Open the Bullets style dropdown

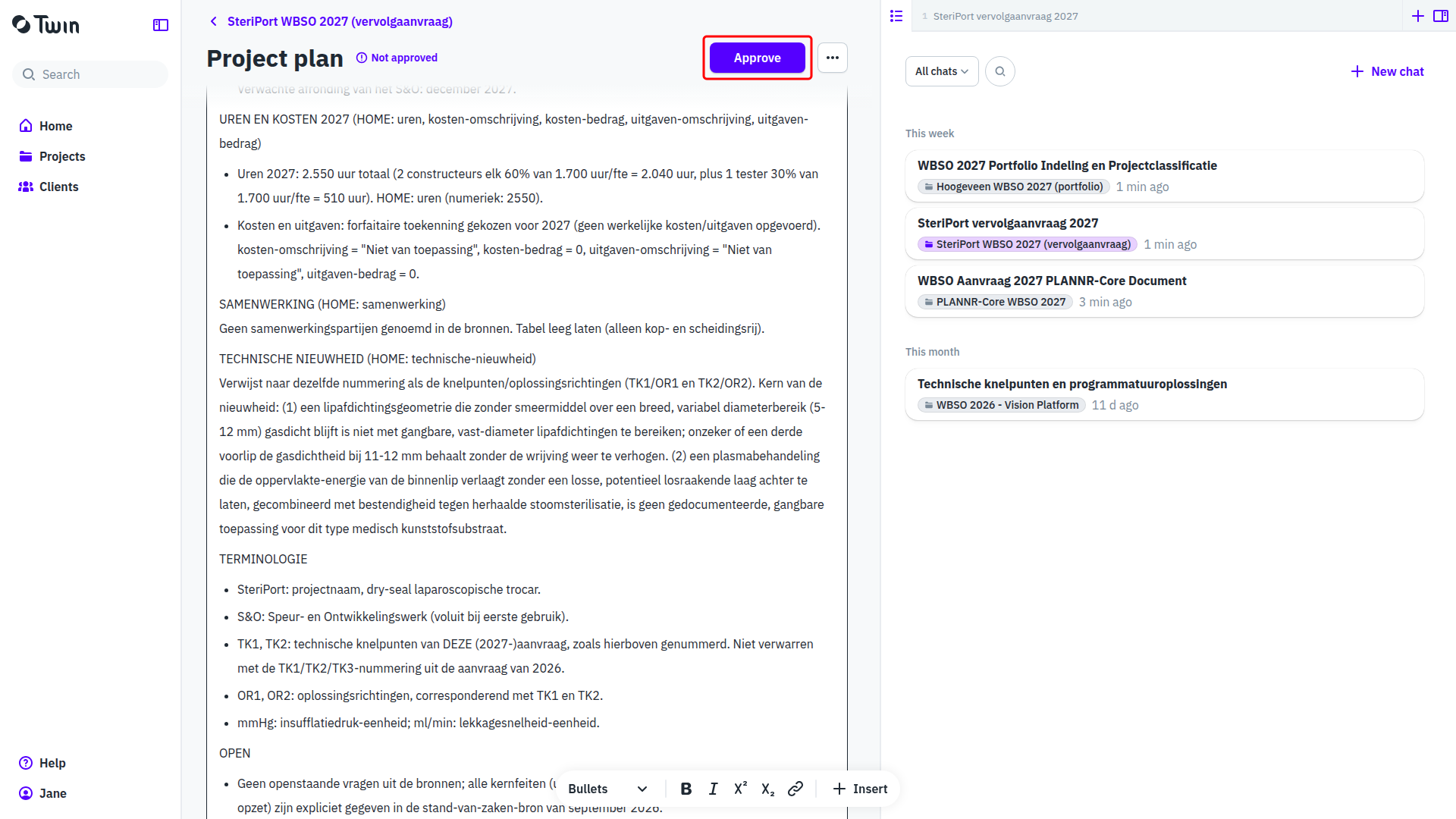click(x=607, y=789)
